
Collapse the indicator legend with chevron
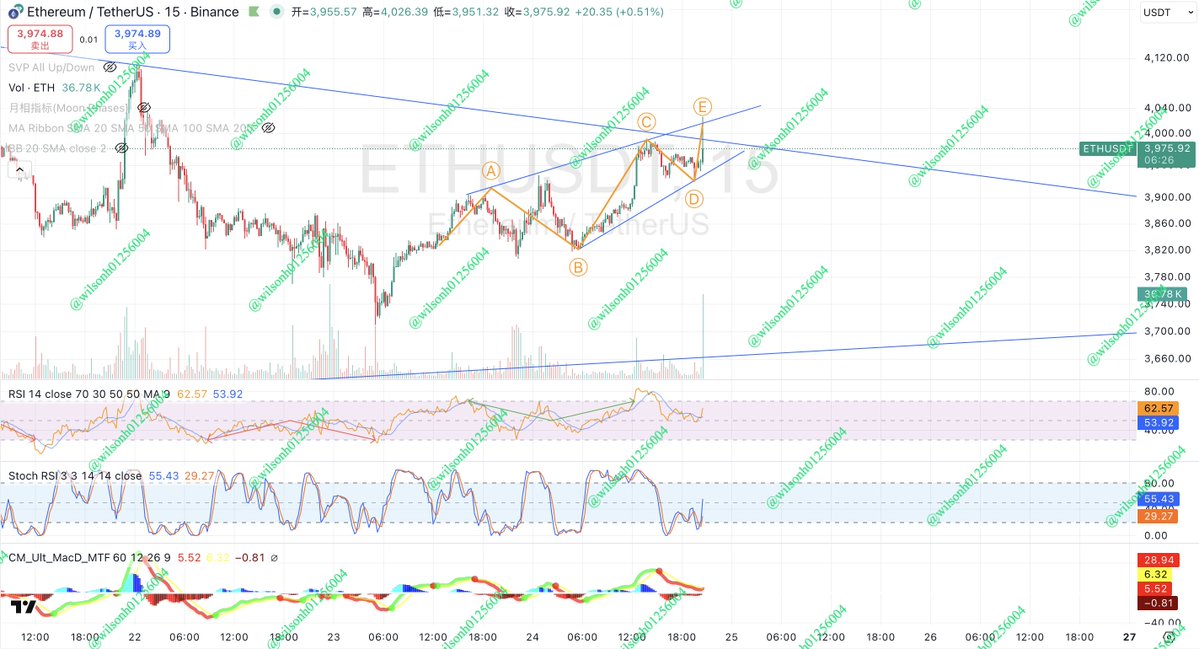coord(19,170)
